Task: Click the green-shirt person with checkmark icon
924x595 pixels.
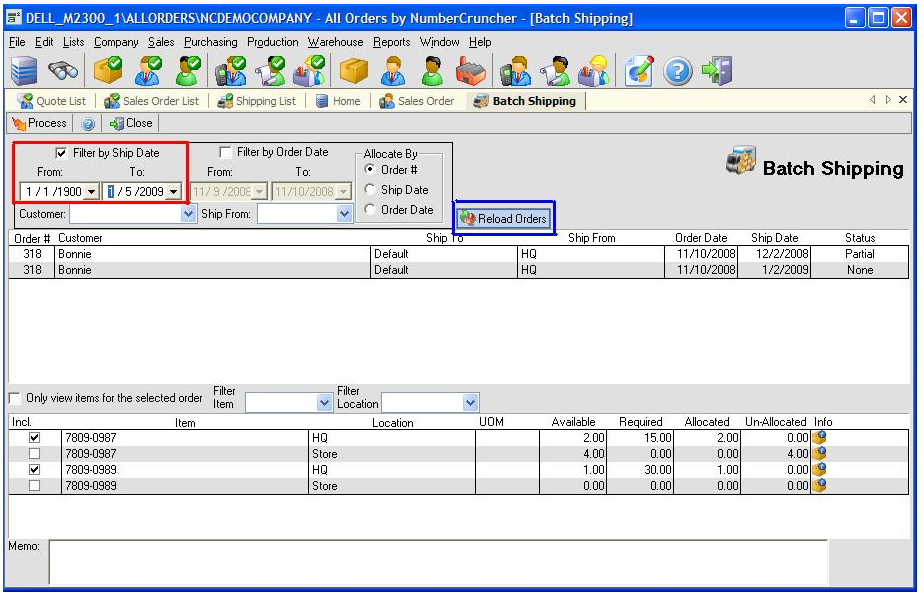Action: click(x=187, y=71)
